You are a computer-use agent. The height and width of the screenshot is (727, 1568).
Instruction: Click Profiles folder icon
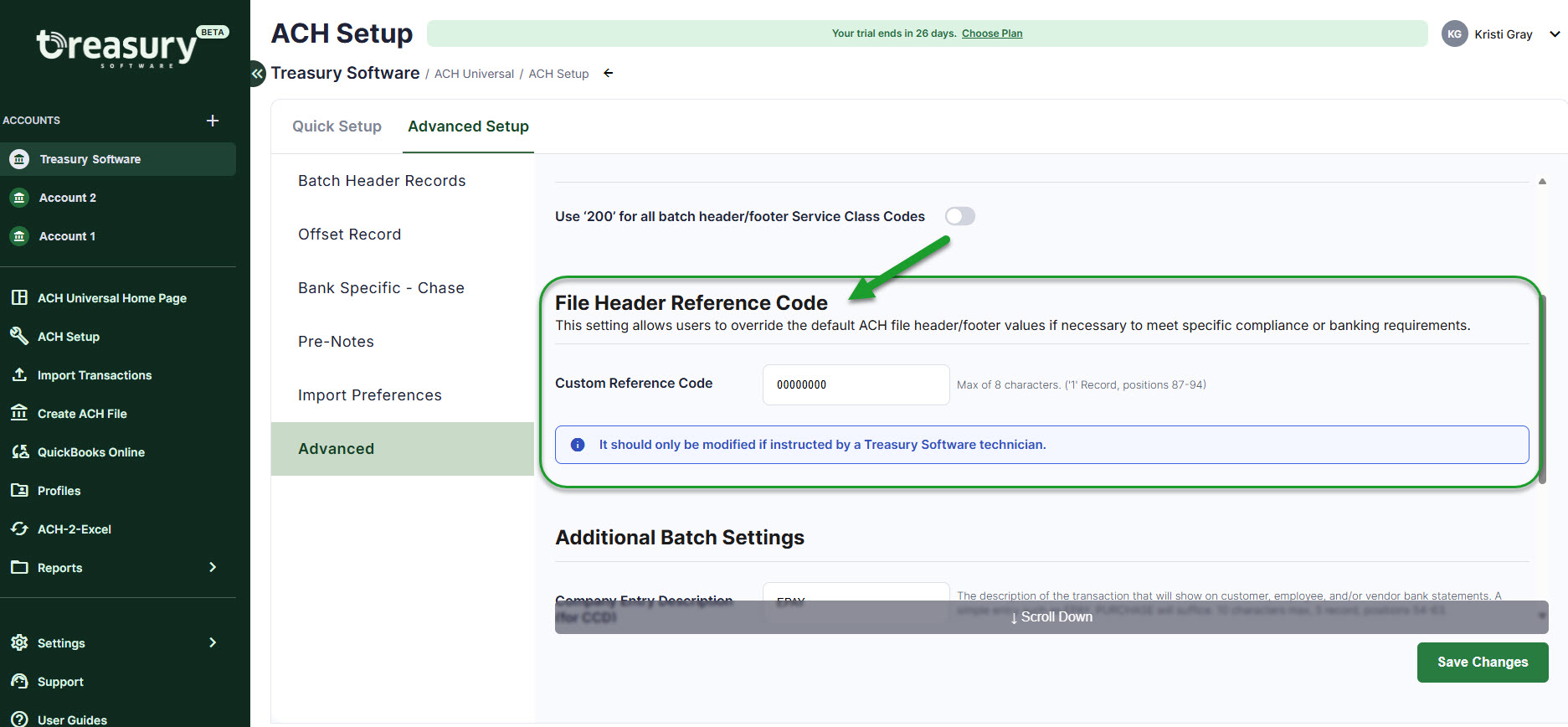pyautogui.click(x=19, y=490)
